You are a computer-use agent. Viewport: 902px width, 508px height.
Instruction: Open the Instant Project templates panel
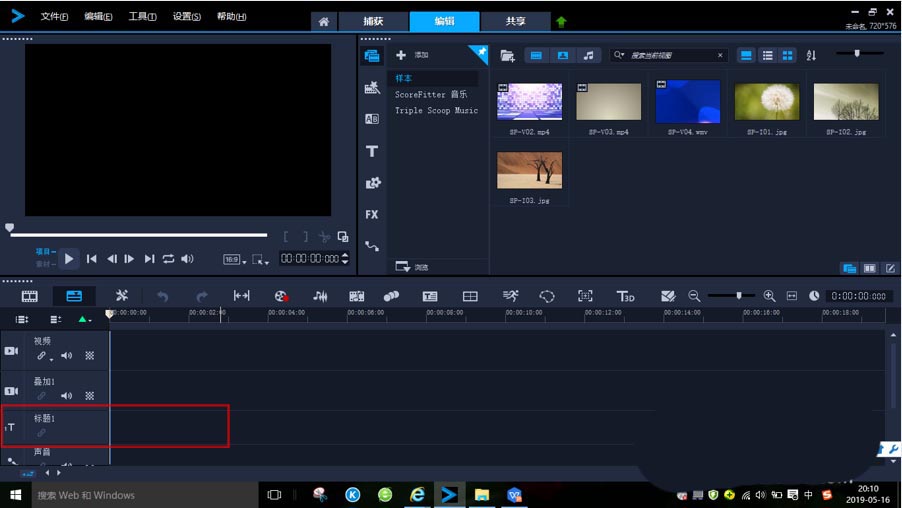[372, 87]
